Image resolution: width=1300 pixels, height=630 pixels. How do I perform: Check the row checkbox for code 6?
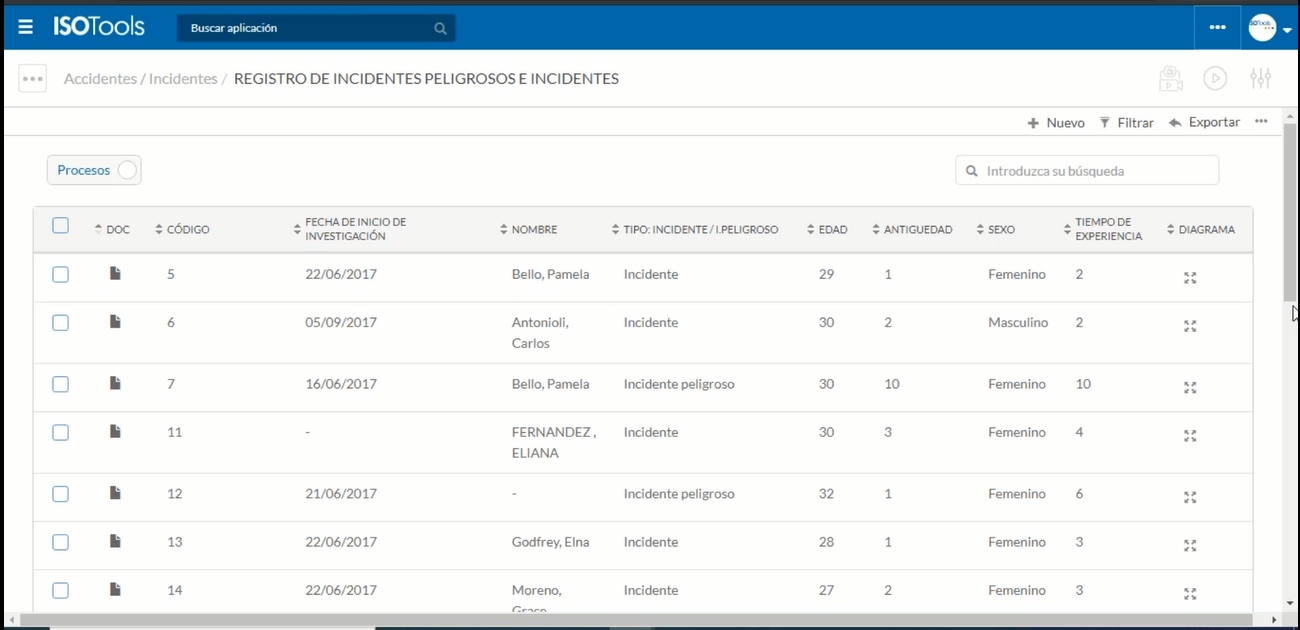tap(61, 323)
